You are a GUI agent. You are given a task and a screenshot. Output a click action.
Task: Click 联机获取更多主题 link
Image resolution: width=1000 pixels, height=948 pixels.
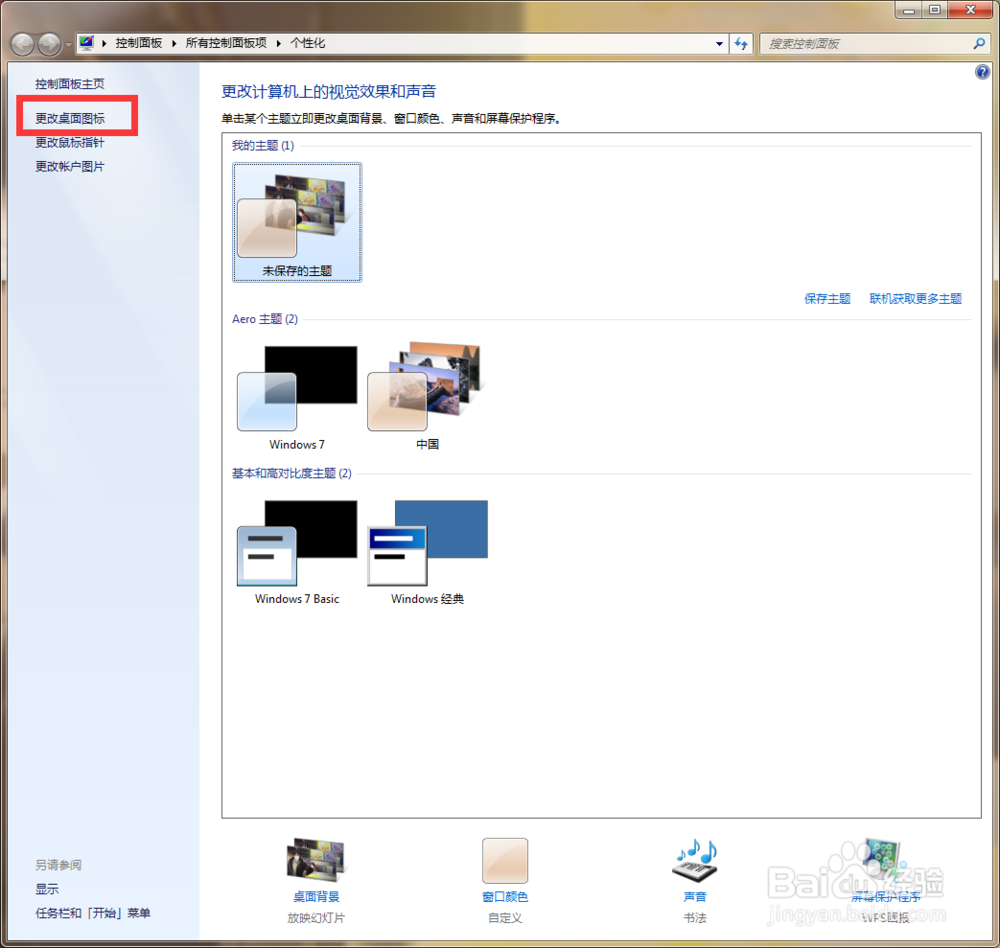point(915,299)
